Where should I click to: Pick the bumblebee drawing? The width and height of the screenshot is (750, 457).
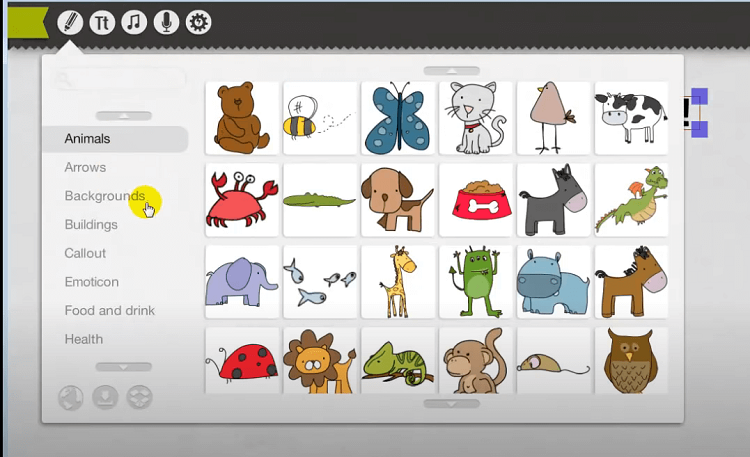(x=320, y=118)
